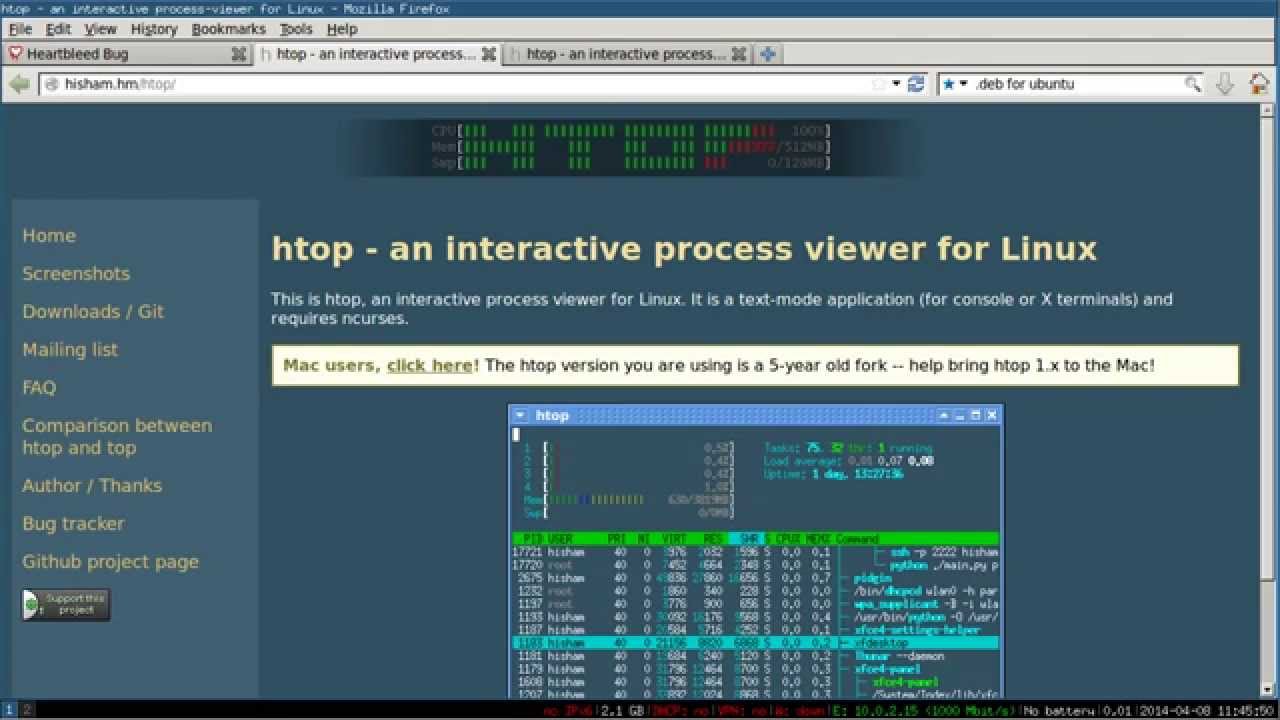
Task: Click the scrollbar up arrow
Action: [x=1267, y=110]
